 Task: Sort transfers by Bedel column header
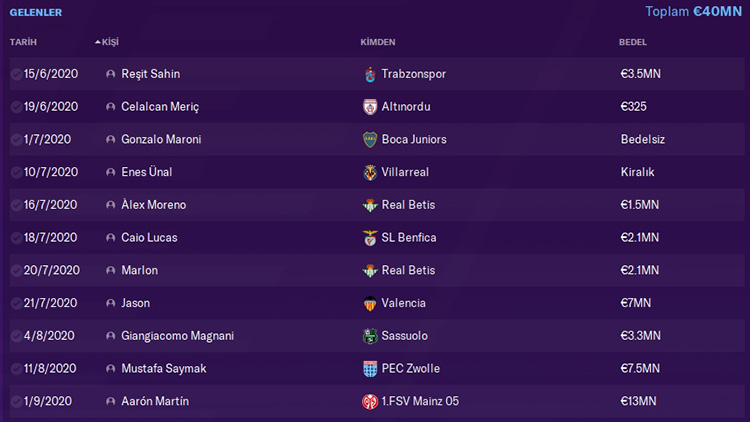coord(633,42)
